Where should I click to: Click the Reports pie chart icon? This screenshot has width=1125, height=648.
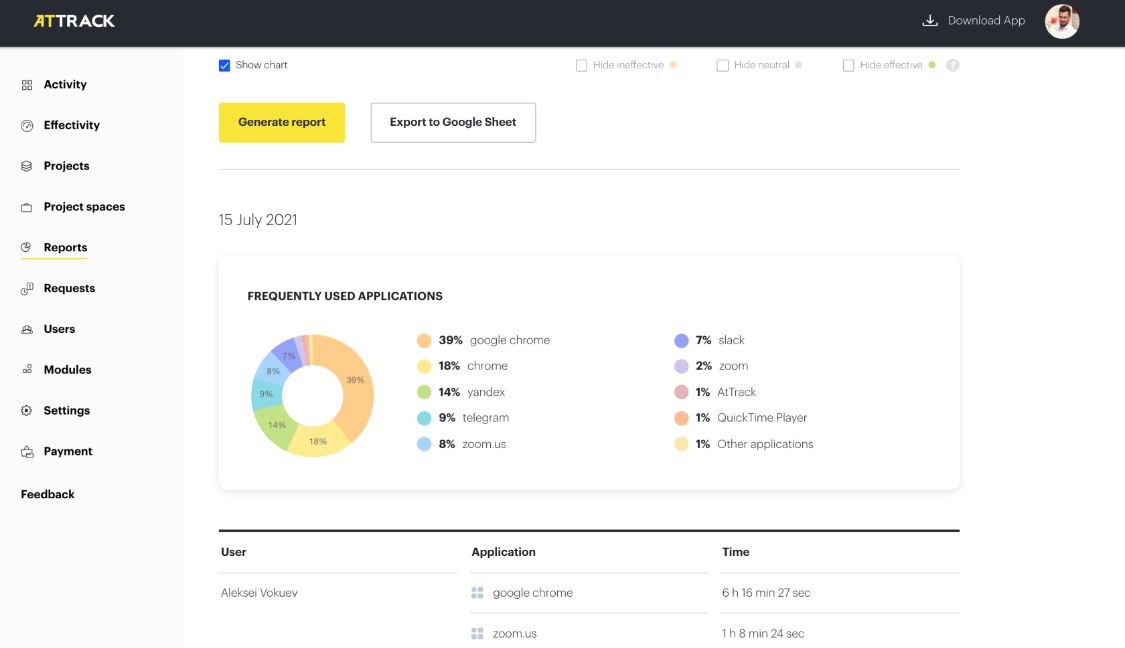click(x=27, y=248)
